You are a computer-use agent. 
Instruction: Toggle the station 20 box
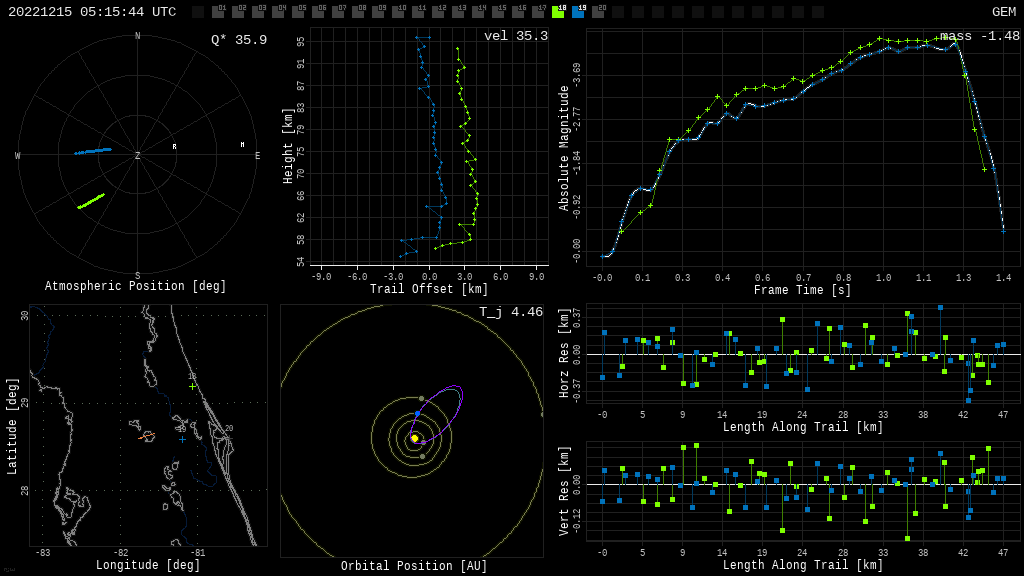[x=598, y=12]
